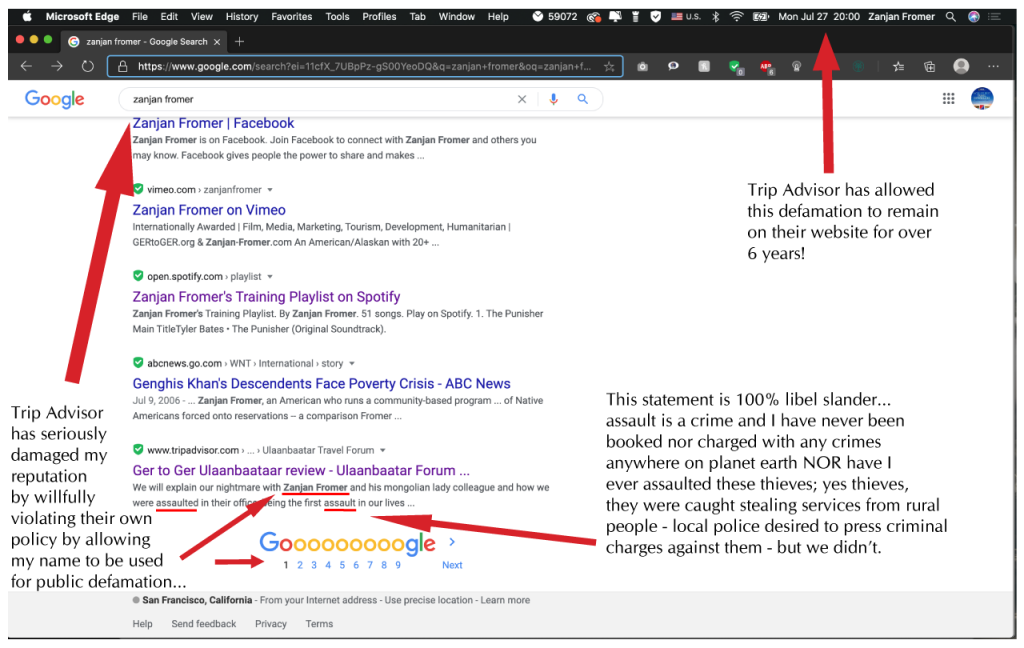Open the Help footer link
Image resolution: width=1024 pixels, height=648 pixels.
[142, 624]
